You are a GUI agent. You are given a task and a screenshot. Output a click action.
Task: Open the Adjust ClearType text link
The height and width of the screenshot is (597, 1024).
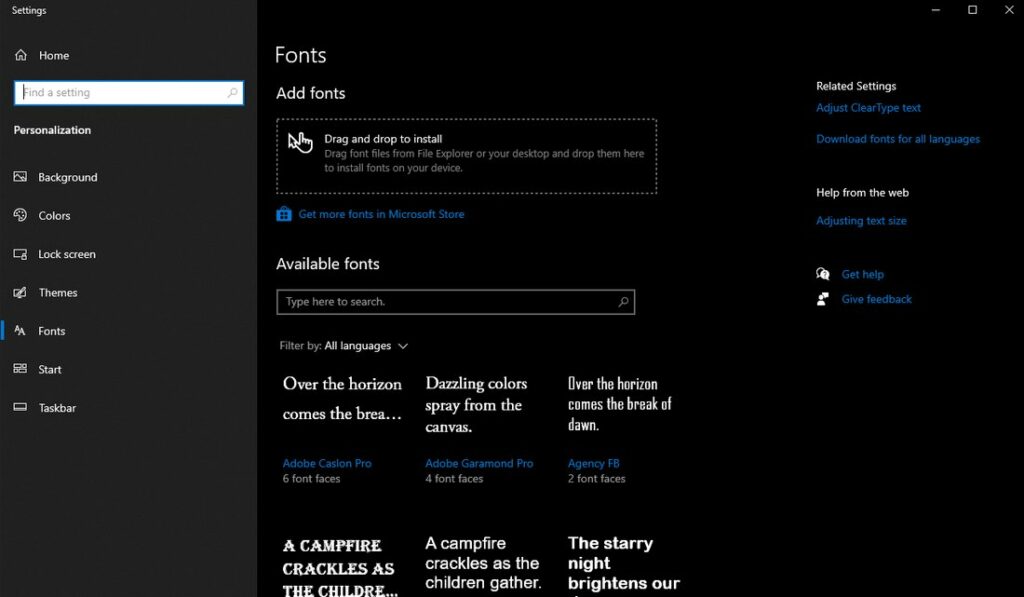coord(868,107)
